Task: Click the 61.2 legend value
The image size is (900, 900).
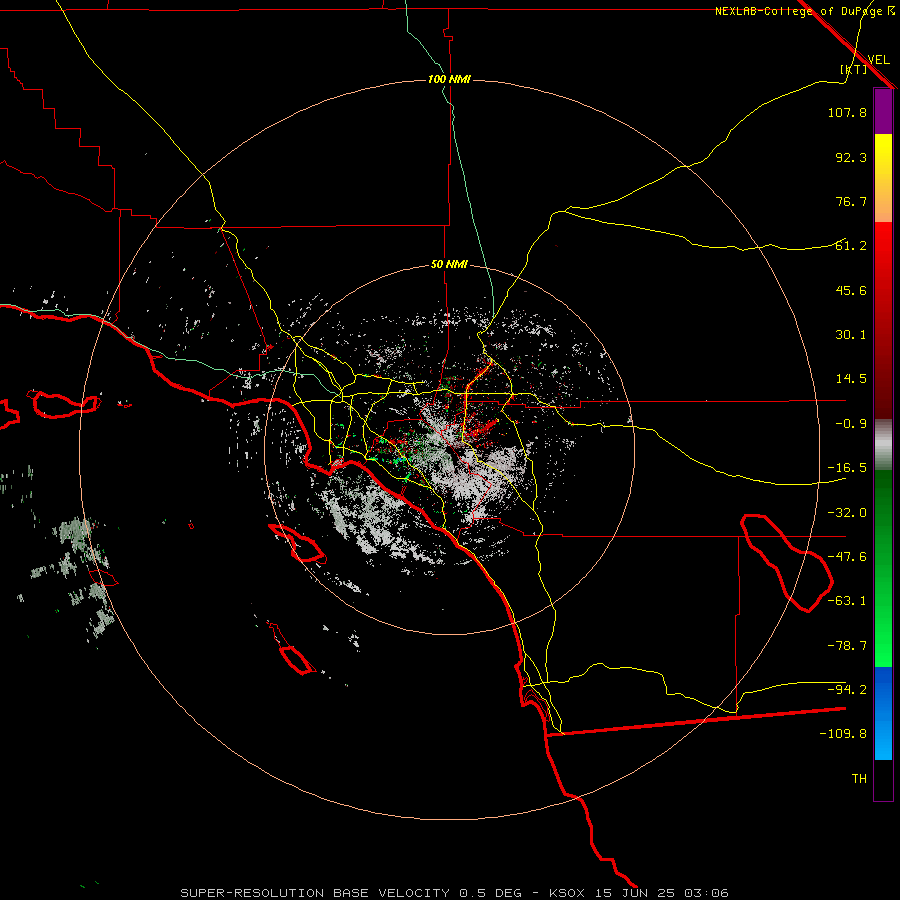Action: click(851, 246)
